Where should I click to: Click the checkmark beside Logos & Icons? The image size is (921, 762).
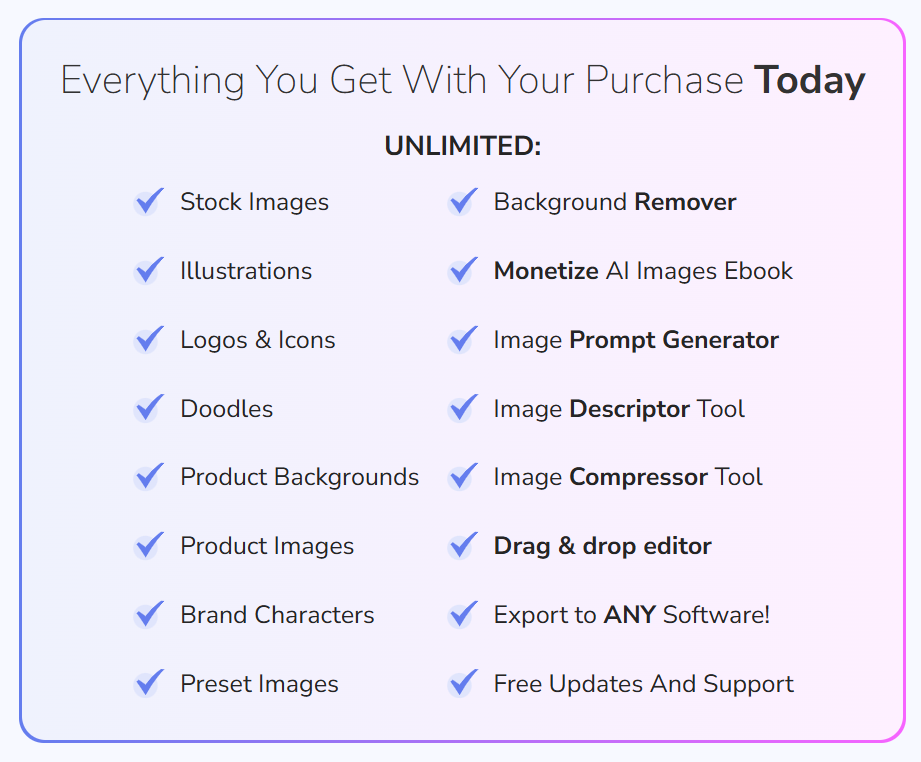tap(149, 340)
